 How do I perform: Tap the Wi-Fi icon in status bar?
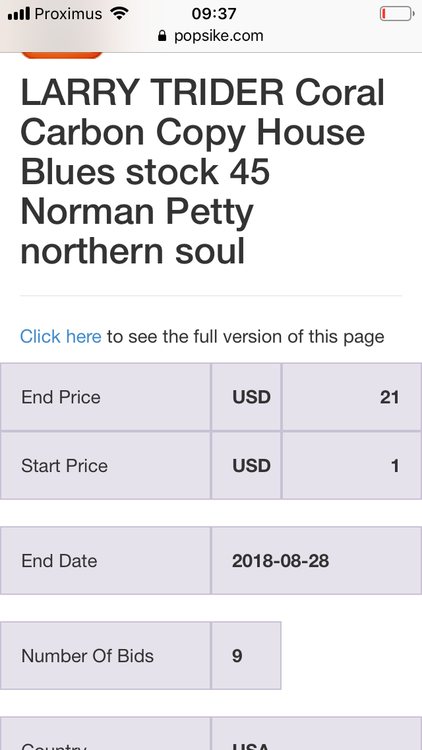click(x=119, y=13)
